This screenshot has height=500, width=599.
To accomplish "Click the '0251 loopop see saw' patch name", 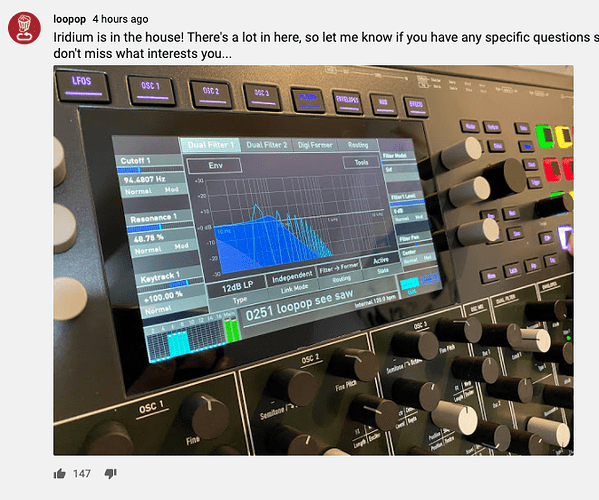I will point(300,306).
